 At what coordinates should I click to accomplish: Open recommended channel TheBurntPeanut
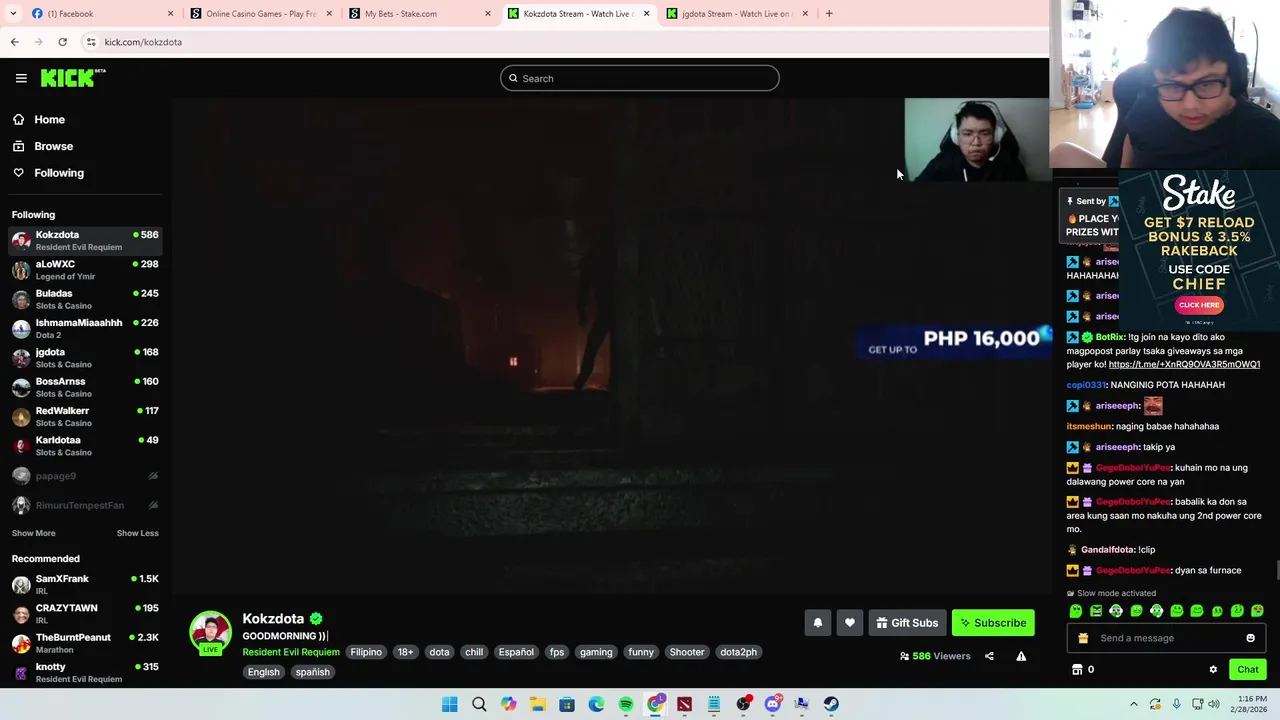tap(85, 643)
